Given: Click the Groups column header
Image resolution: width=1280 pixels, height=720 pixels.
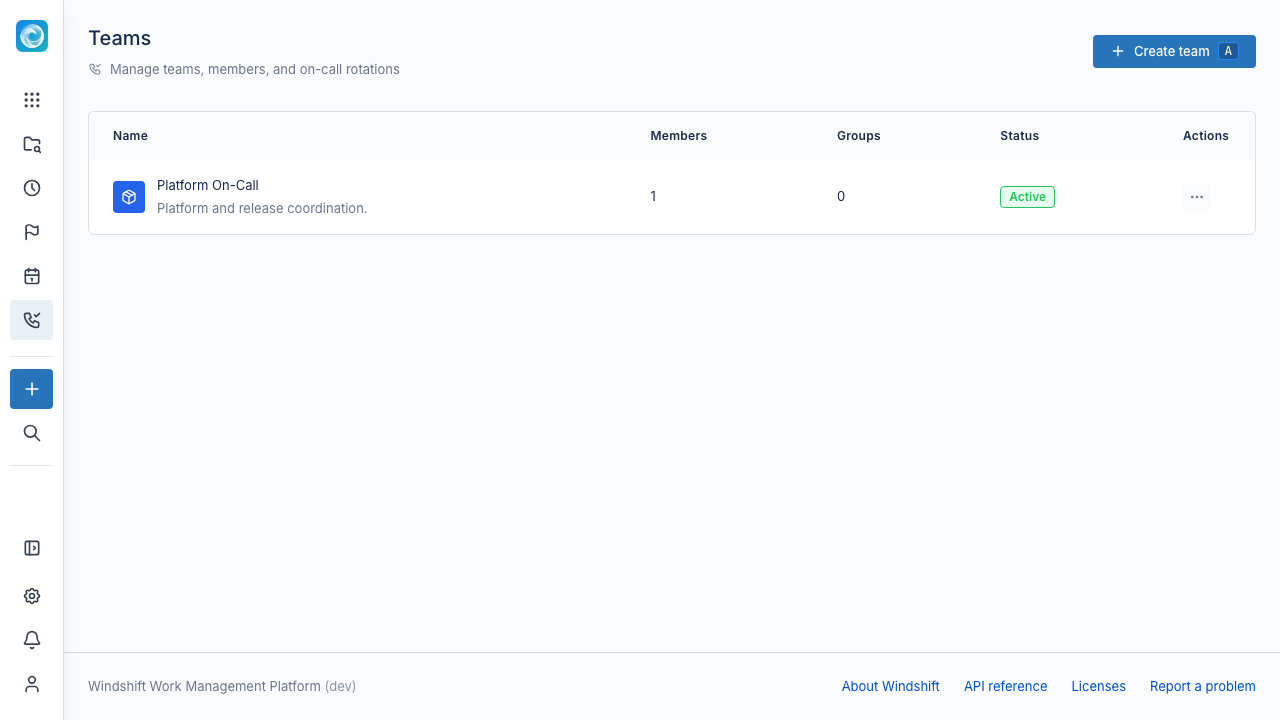Looking at the screenshot, I should 859,136.
